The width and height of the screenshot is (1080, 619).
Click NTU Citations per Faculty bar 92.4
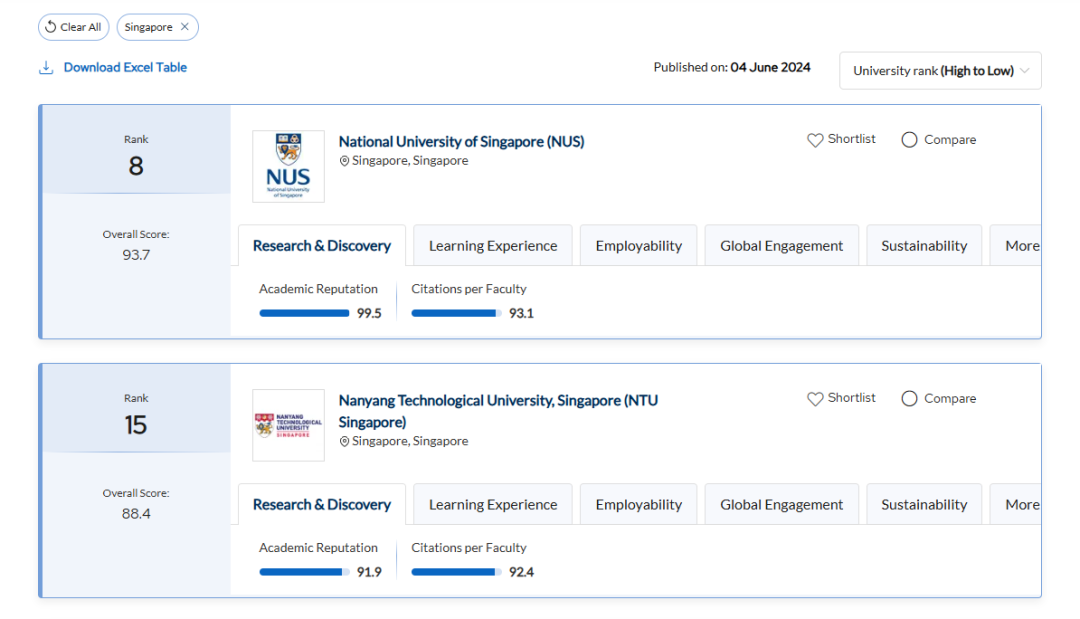[x=457, y=572]
